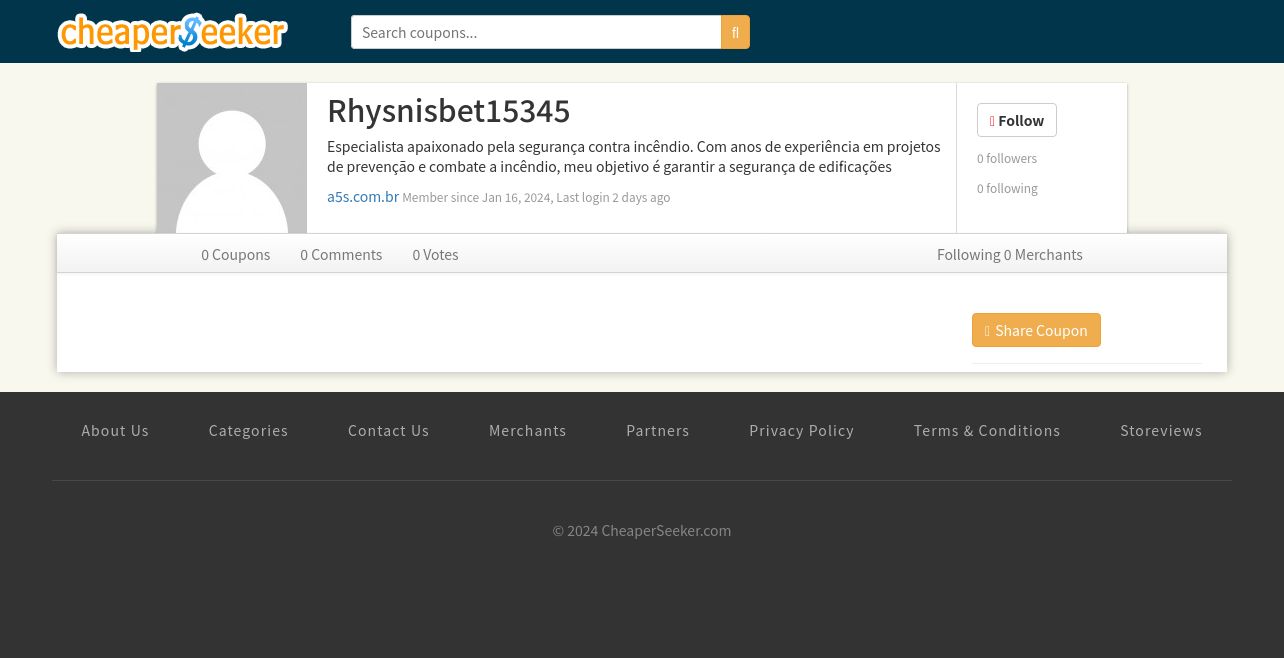View the 0 followers list
Viewport: 1284px width, 658px height.
(1007, 158)
